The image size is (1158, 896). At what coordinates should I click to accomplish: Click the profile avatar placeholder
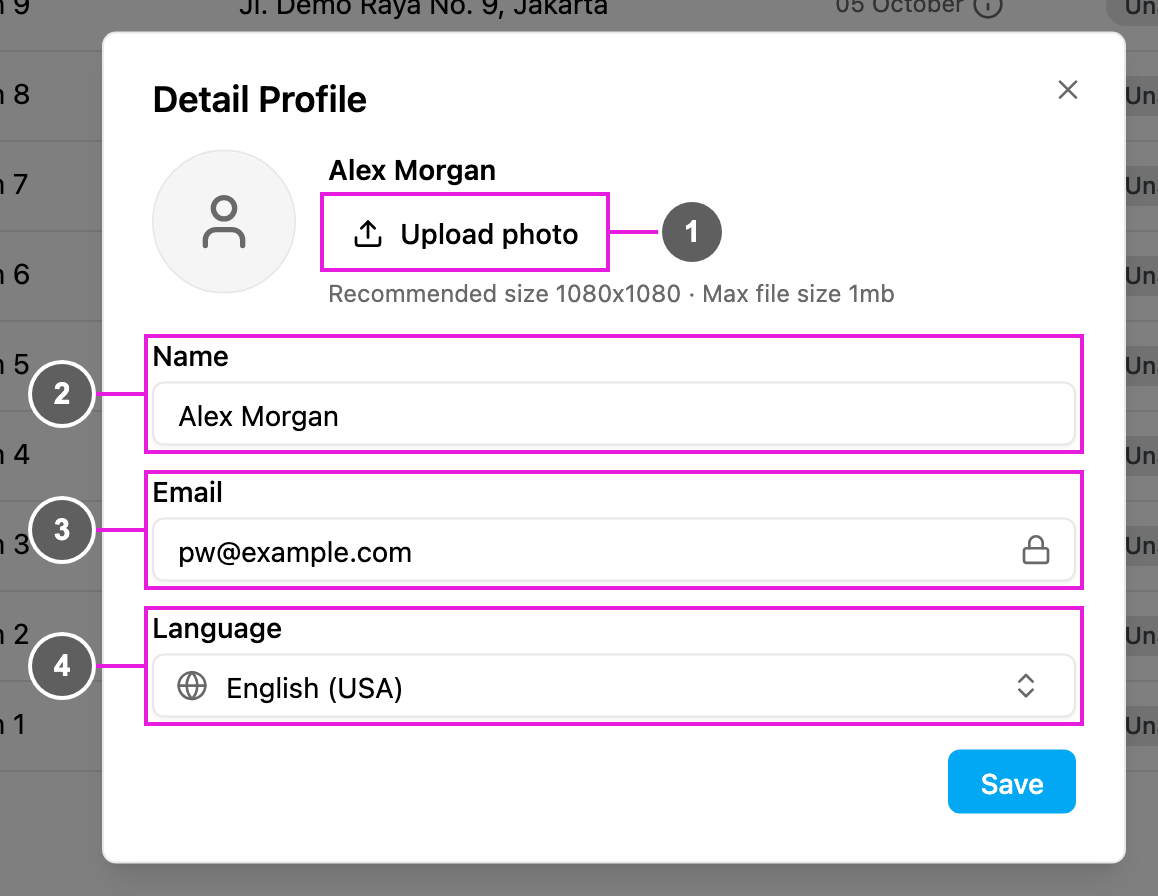tap(224, 222)
